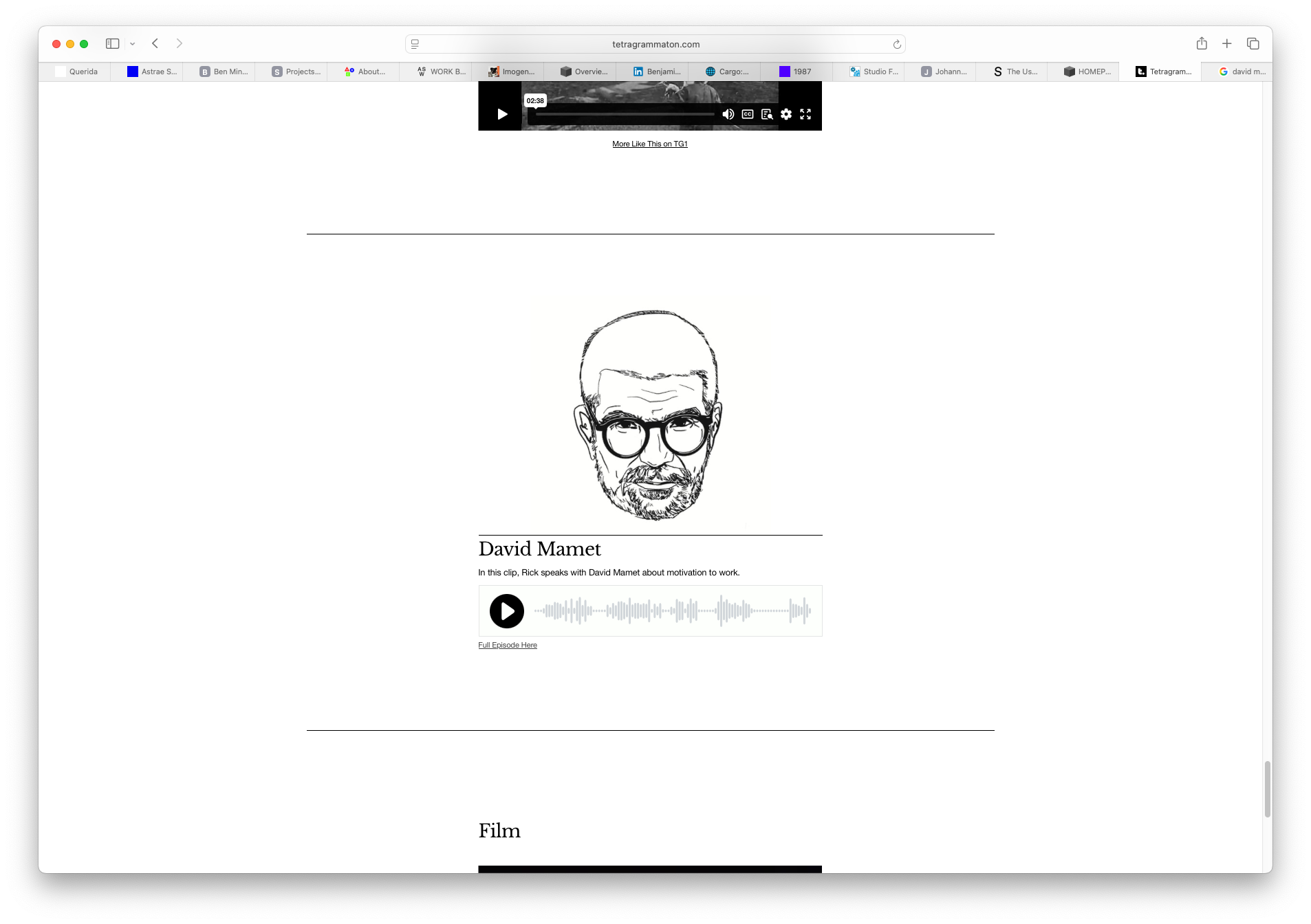The height and width of the screenshot is (924, 1311).
Task: Jump to a point in audio waveform
Action: pos(673,610)
